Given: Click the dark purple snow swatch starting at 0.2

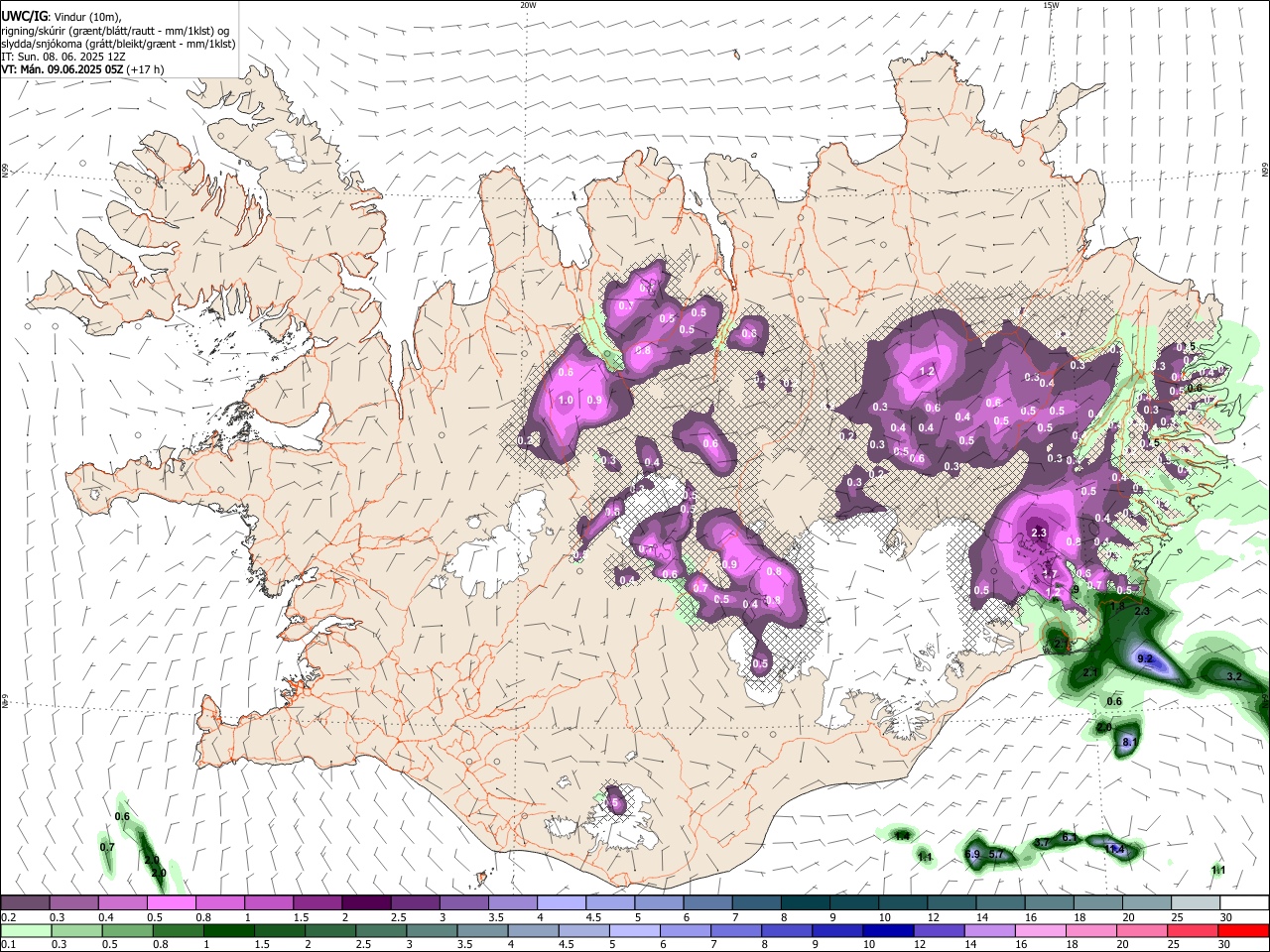Looking at the screenshot, I should click(25, 902).
